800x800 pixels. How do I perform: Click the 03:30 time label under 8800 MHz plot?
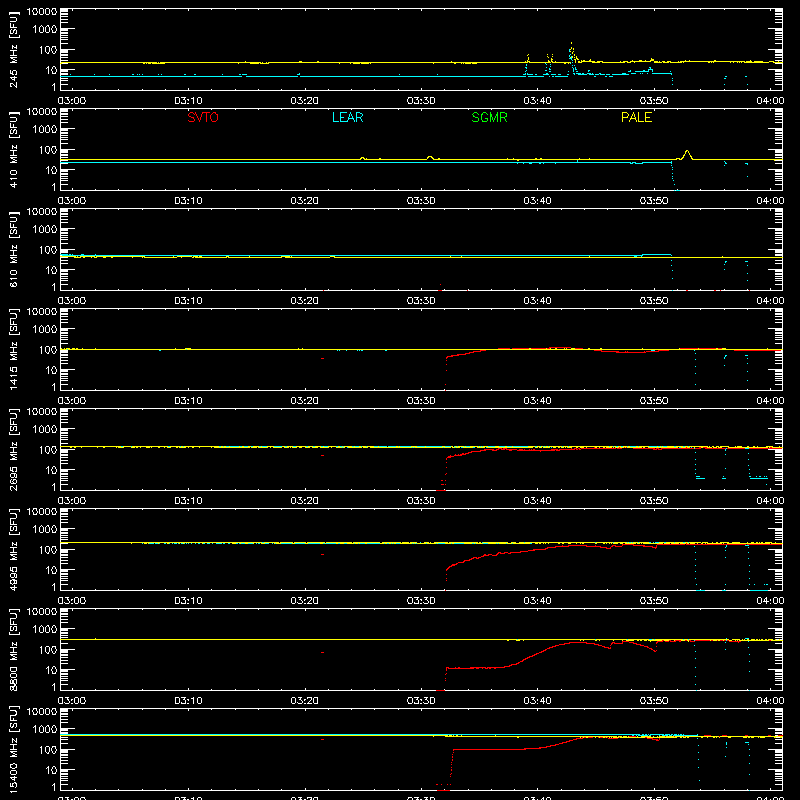[x=421, y=701]
